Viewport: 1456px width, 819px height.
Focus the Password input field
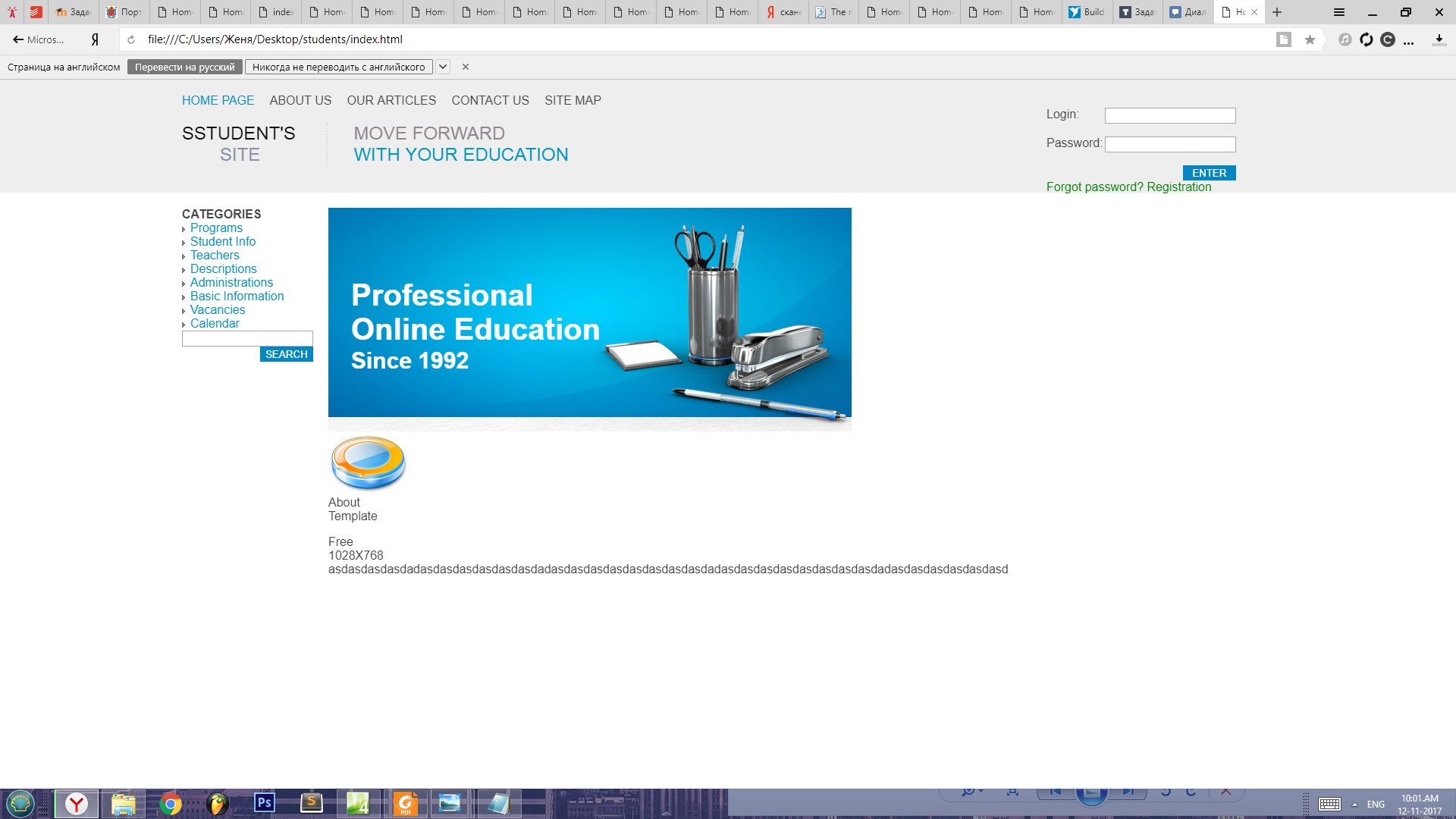(1169, 144)
